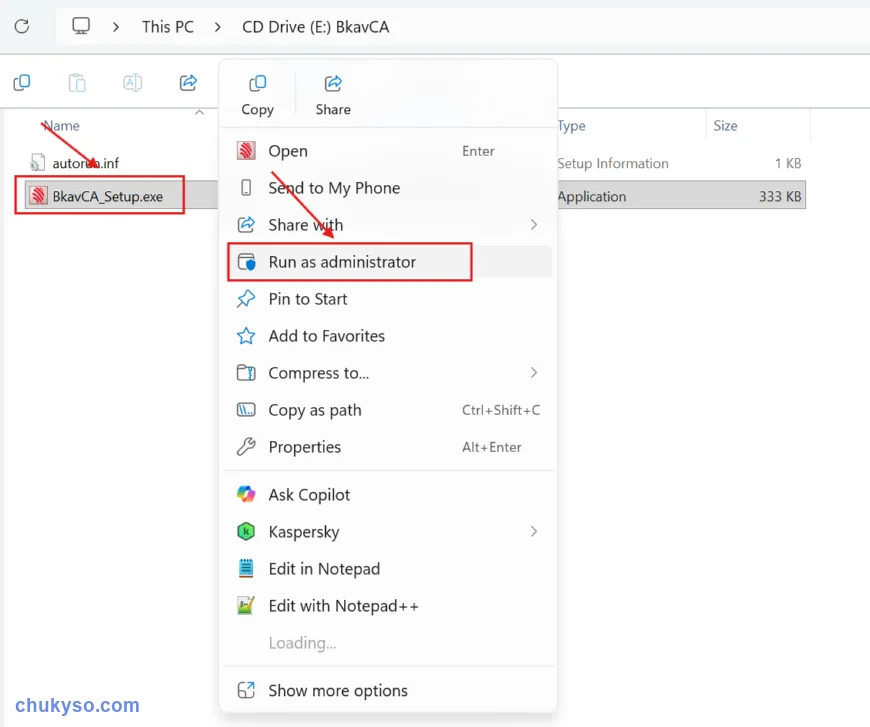Click the This PC monitor icon
This screenshot has width=870, height=727.
click(81, 26)
